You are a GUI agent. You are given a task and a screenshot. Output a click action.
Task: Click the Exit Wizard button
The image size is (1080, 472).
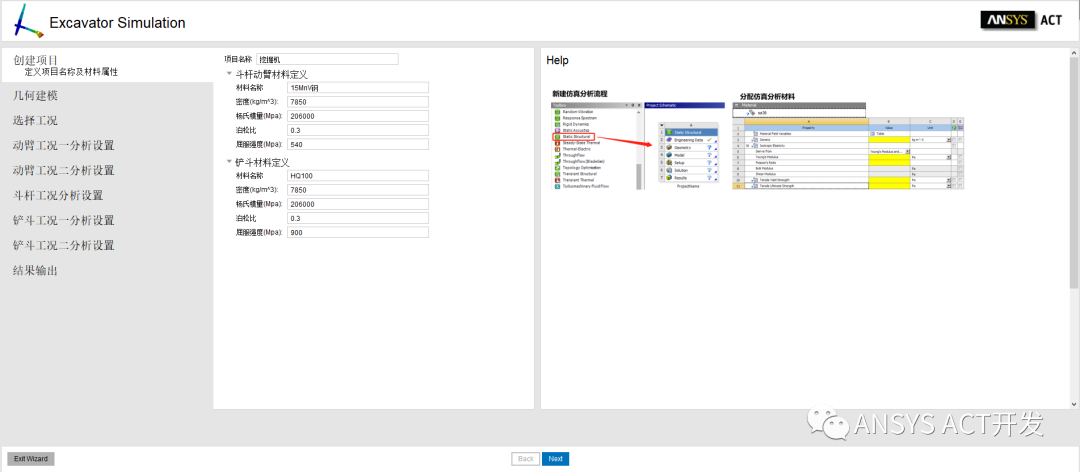pos(31,459)
